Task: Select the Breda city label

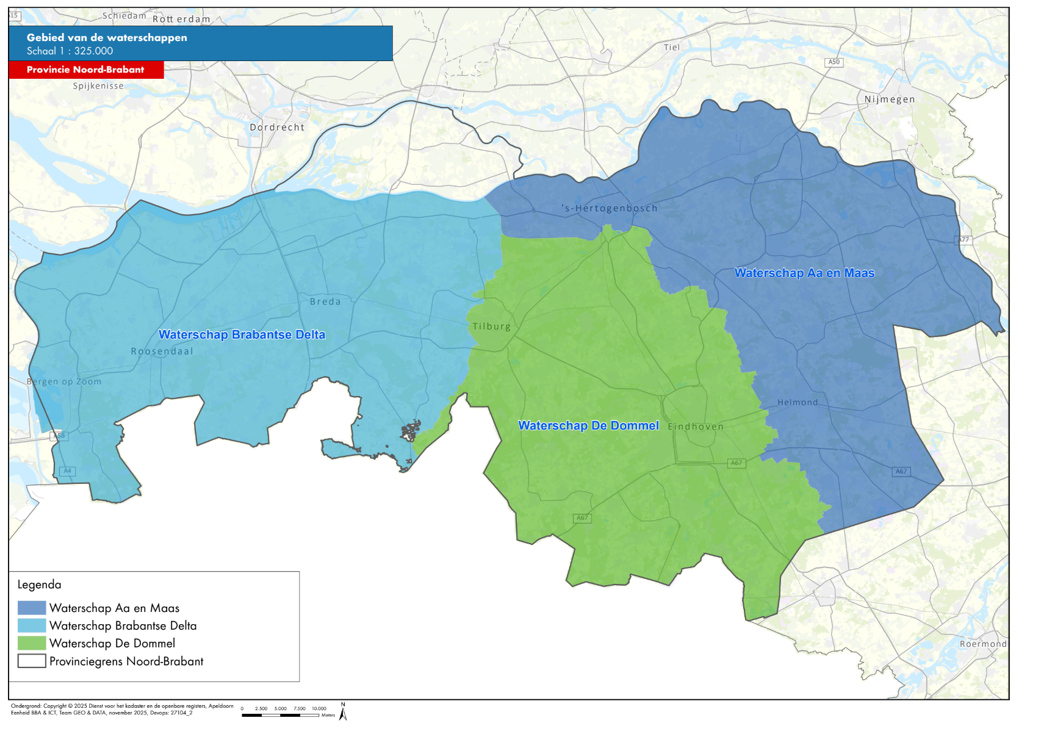Action: click(325, 301)
